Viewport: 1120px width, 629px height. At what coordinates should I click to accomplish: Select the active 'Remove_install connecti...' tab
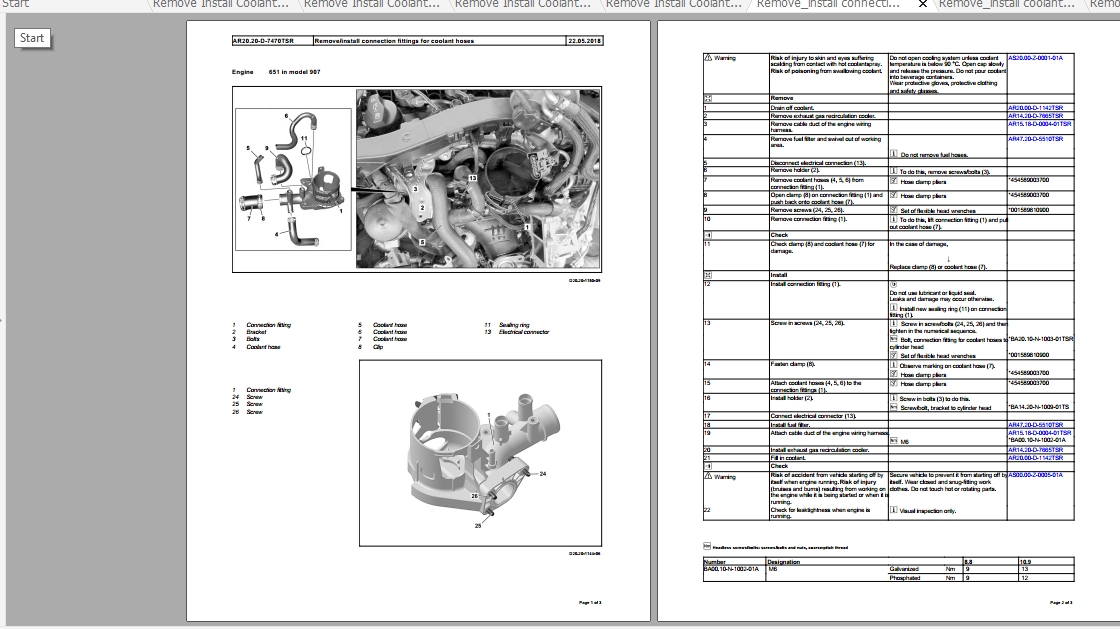pyautogui.click(x=828, y=4)
